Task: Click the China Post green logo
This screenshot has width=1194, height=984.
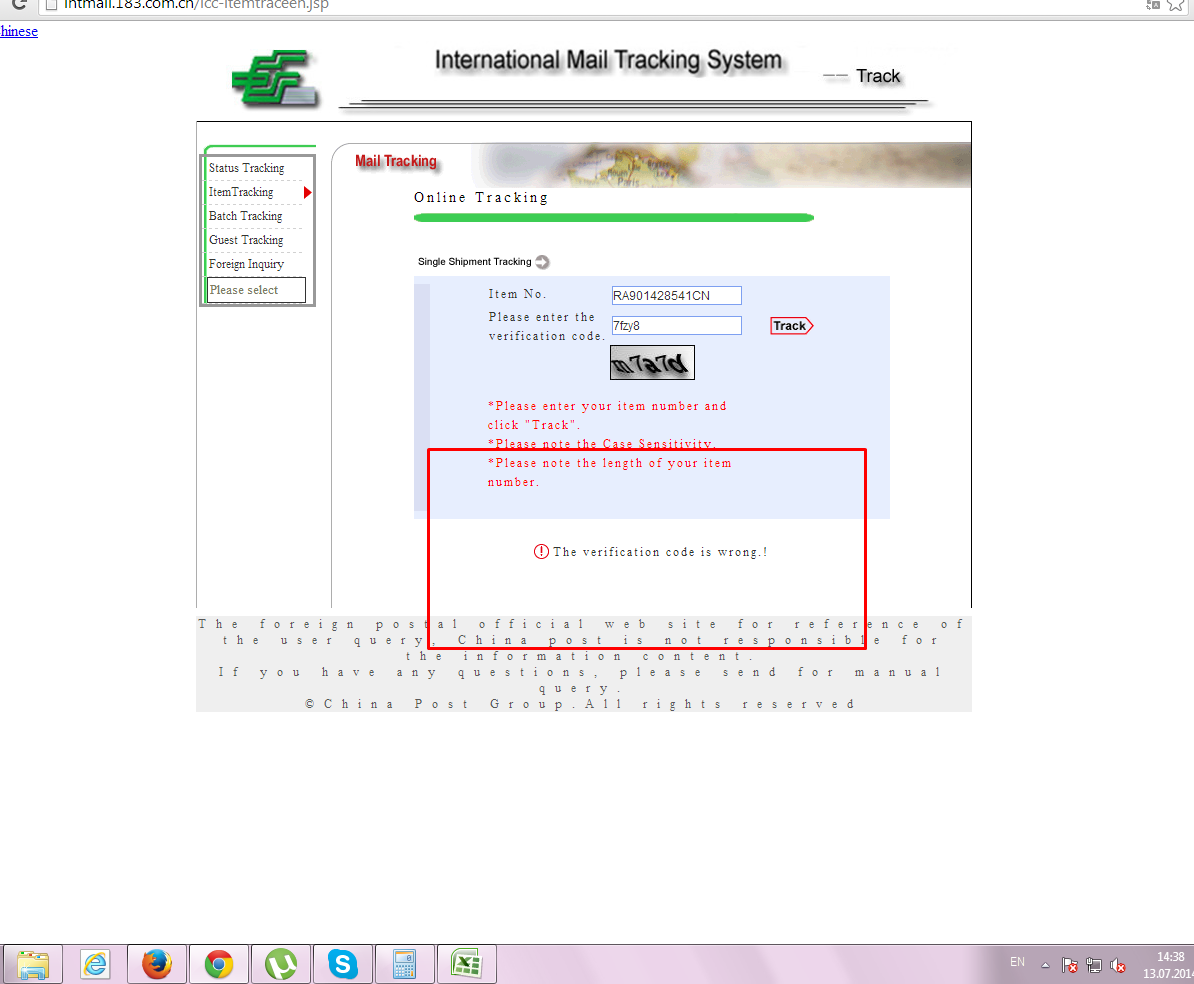Action: click(276, 78)
